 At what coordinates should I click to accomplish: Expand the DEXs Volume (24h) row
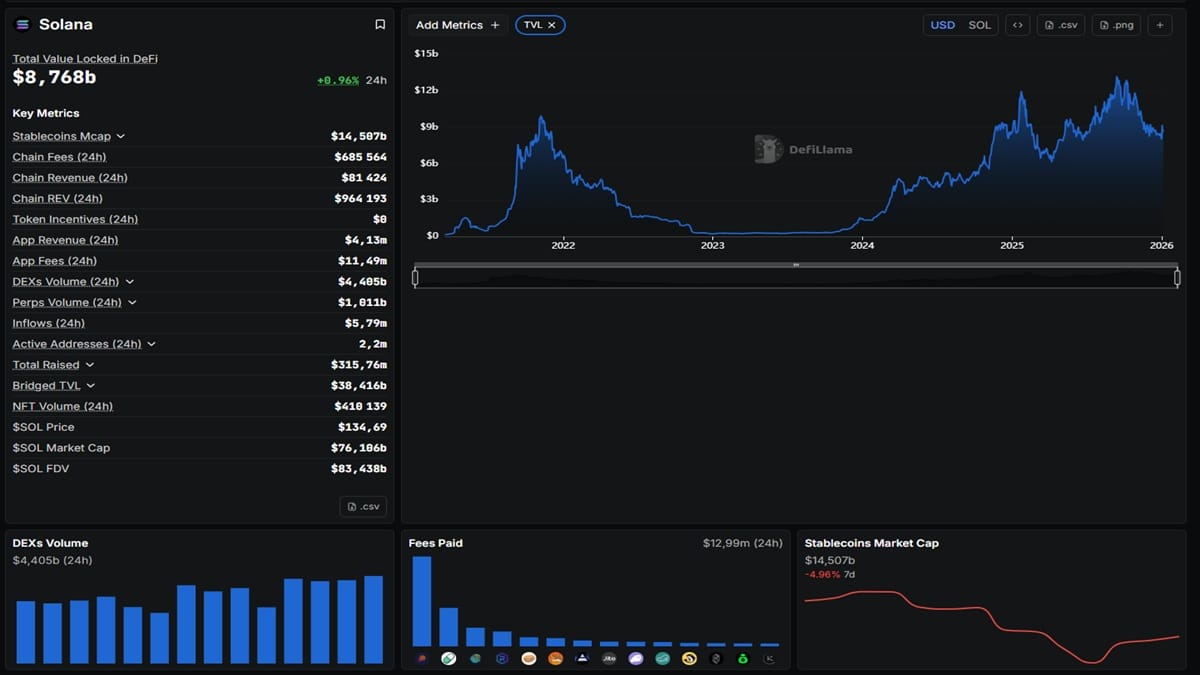[x=130, y=282]
